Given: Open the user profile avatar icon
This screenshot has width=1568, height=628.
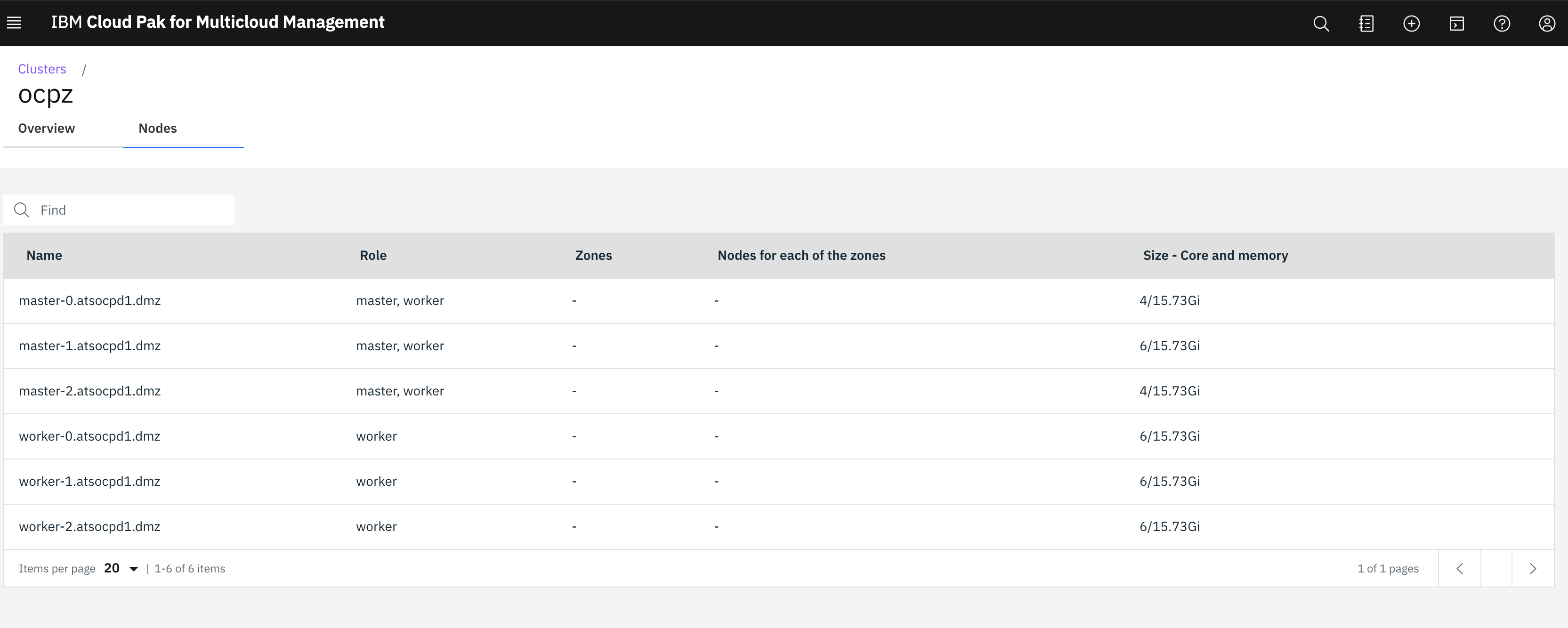Looking at the screenshot, I should click(1547, 24).
